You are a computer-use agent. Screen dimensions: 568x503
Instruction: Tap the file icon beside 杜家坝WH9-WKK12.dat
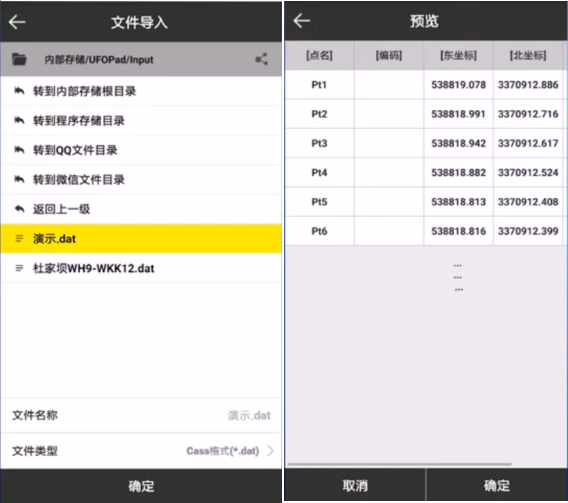point(19,268)
